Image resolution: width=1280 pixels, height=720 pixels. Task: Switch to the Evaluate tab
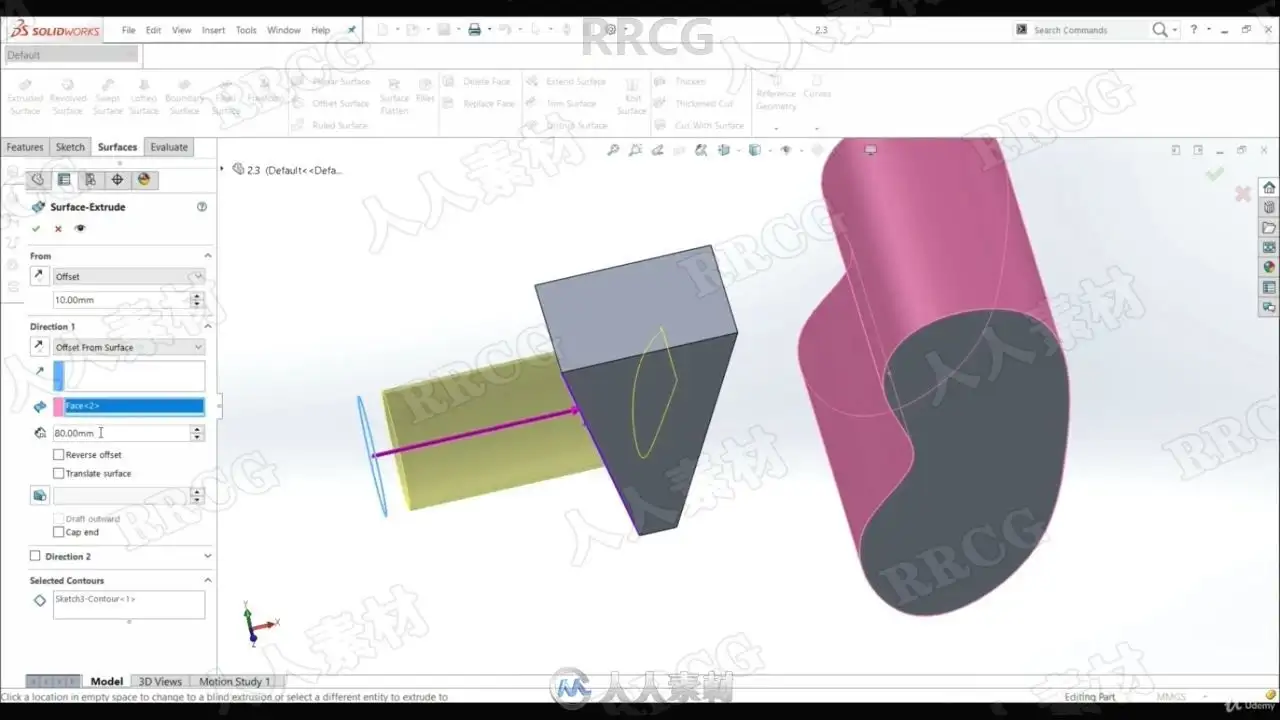pyautogui.click(x=169, y=147)
